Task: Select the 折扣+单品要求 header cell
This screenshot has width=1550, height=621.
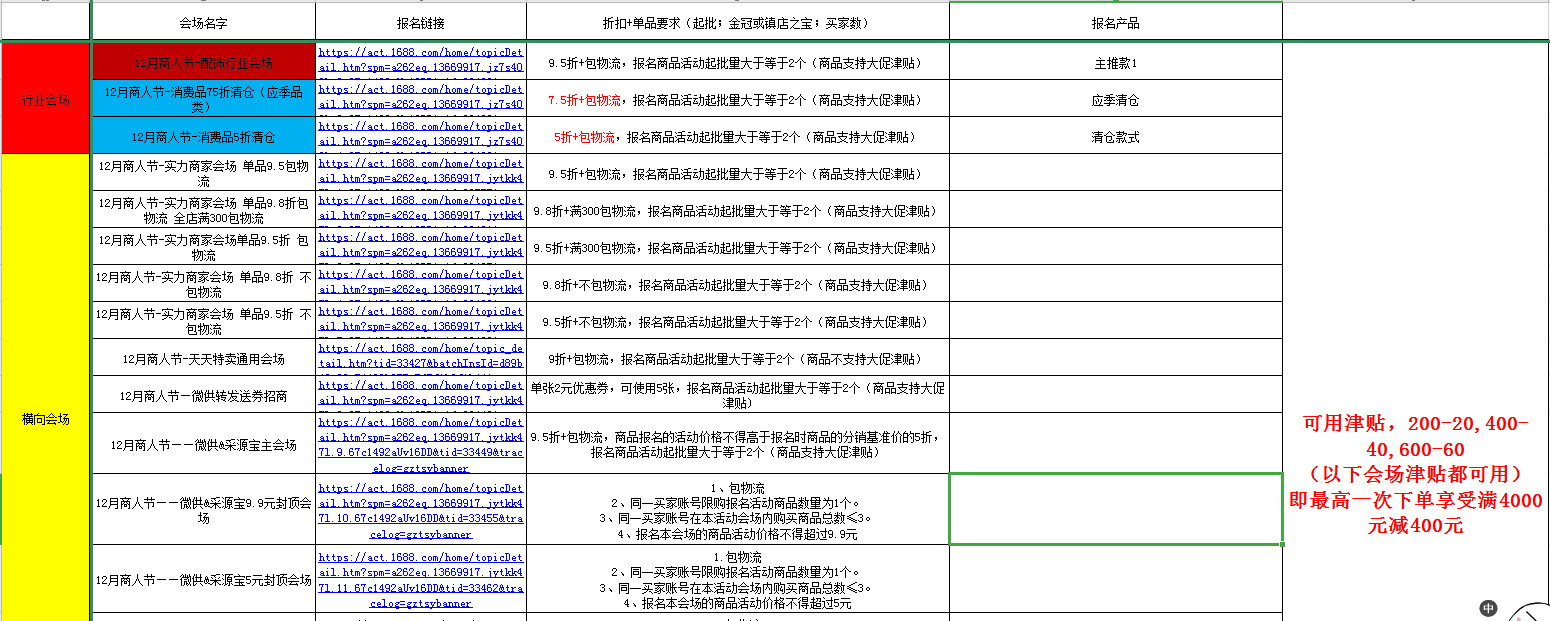Action: point(737,23)
